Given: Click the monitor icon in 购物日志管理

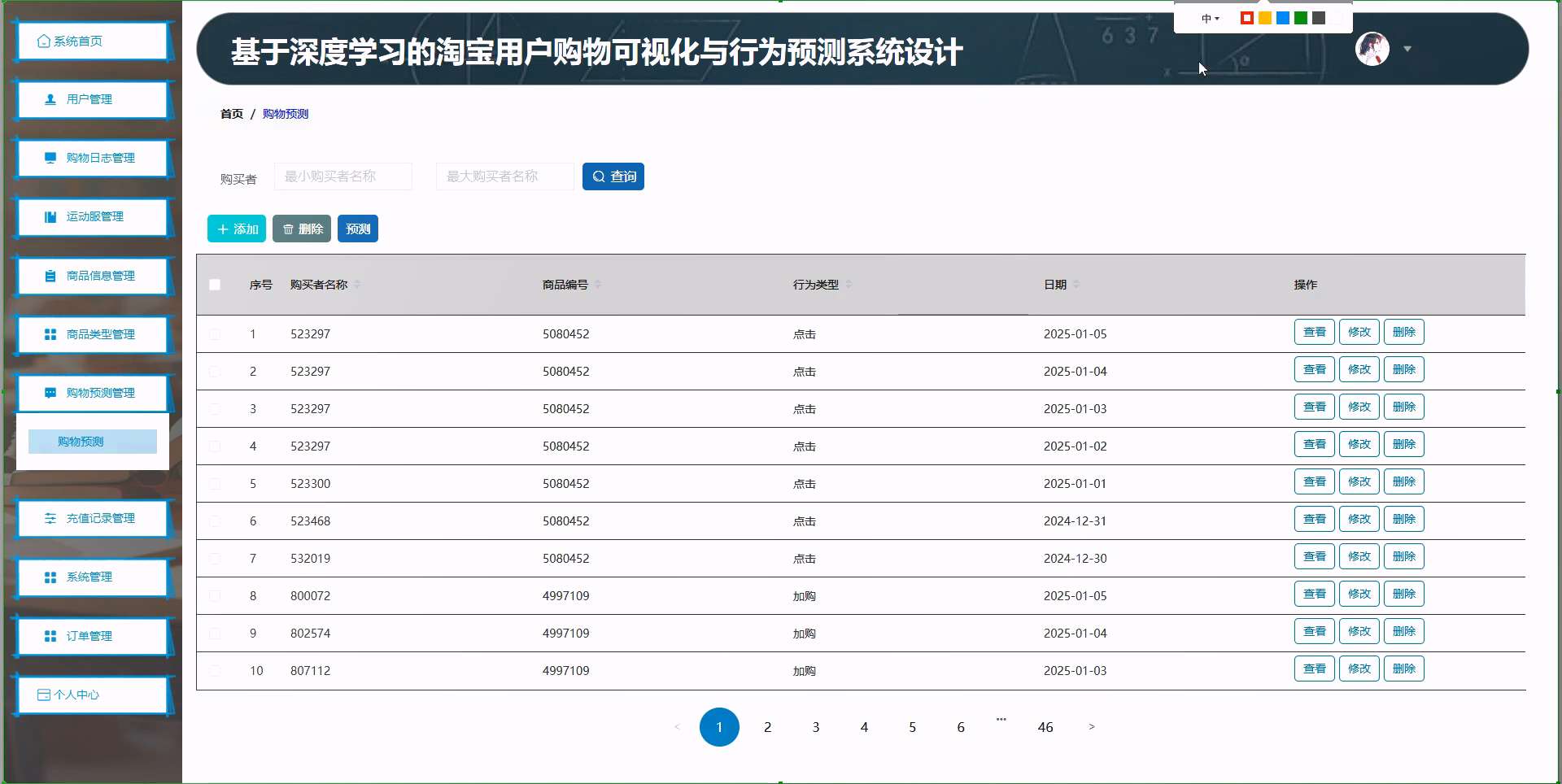Looking at the screenshot, I should click(50, 158).
